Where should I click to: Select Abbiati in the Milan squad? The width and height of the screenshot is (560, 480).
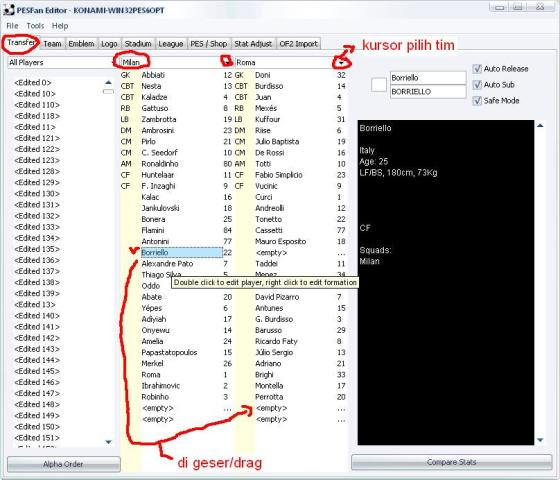coord(153,75)
